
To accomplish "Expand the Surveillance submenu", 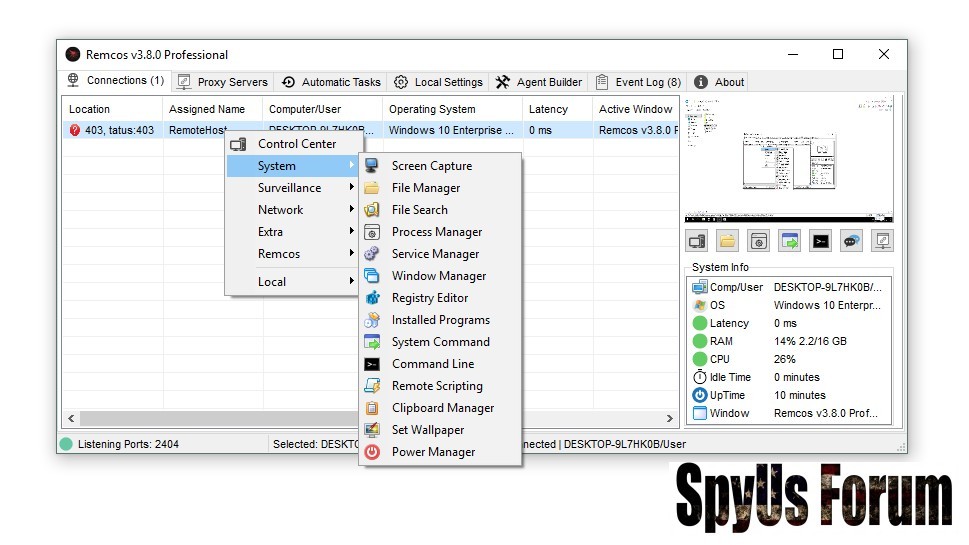I will tap(290, 188).
